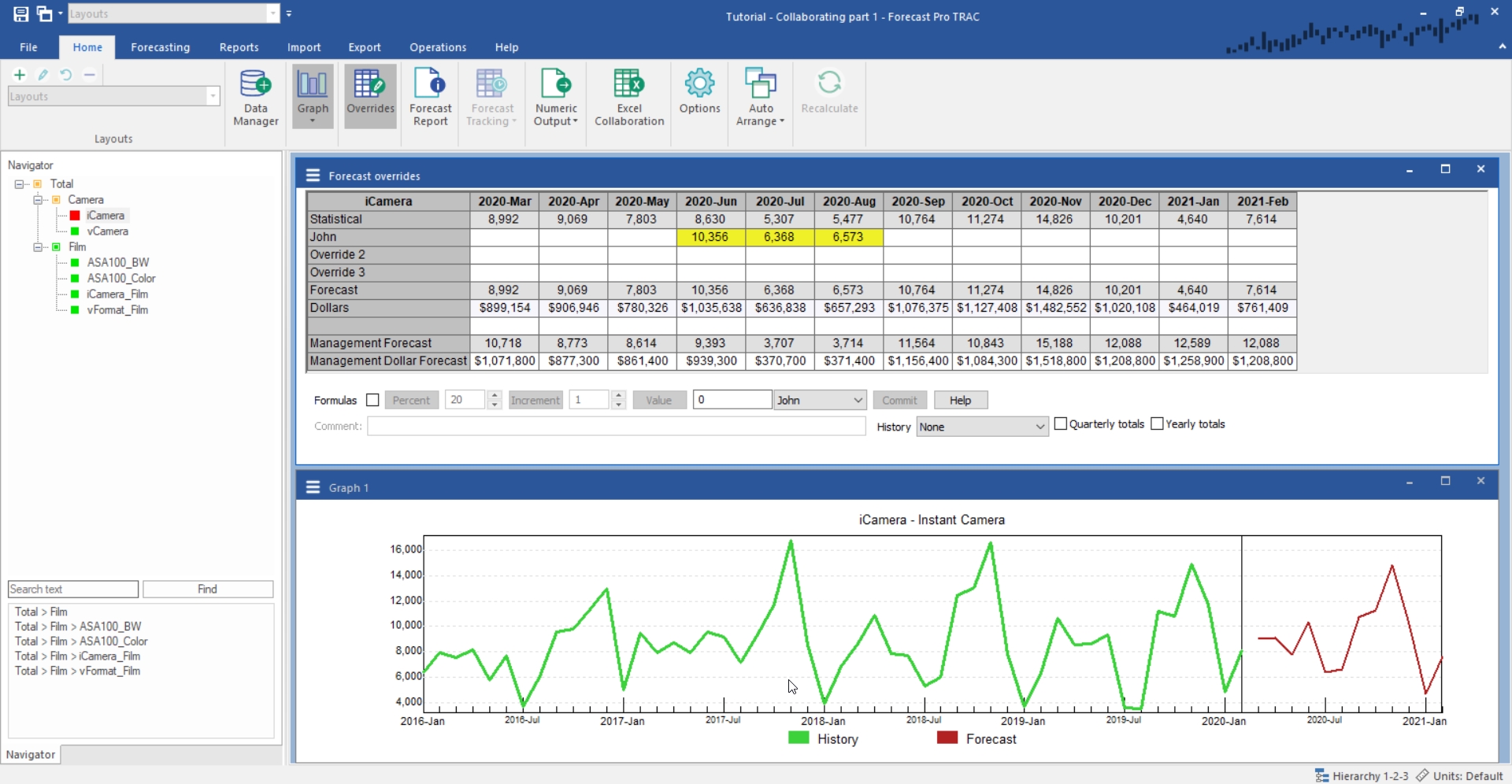Open the Import tab

[304, 47]
